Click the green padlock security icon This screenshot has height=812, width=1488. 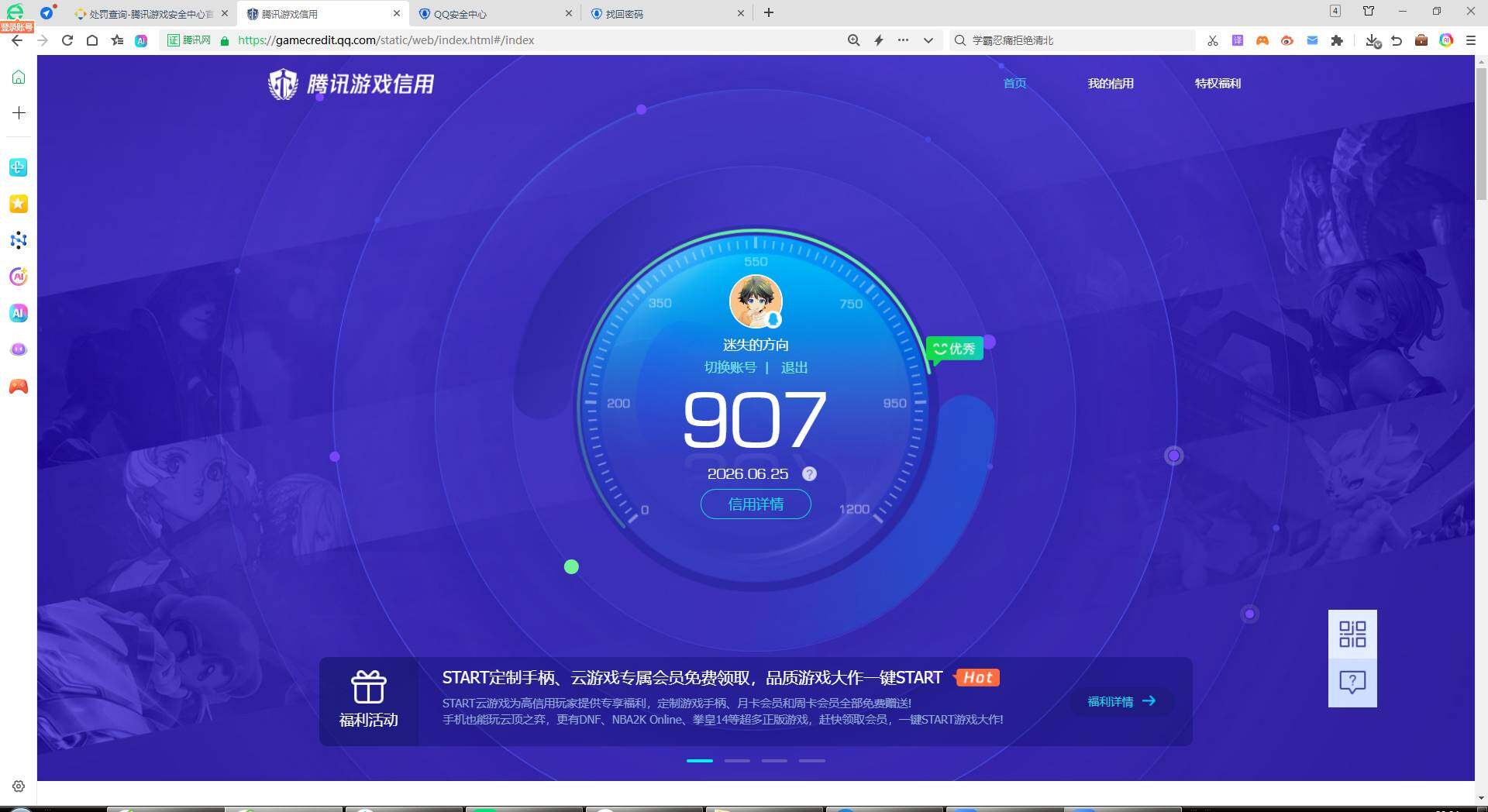[225, 40]
